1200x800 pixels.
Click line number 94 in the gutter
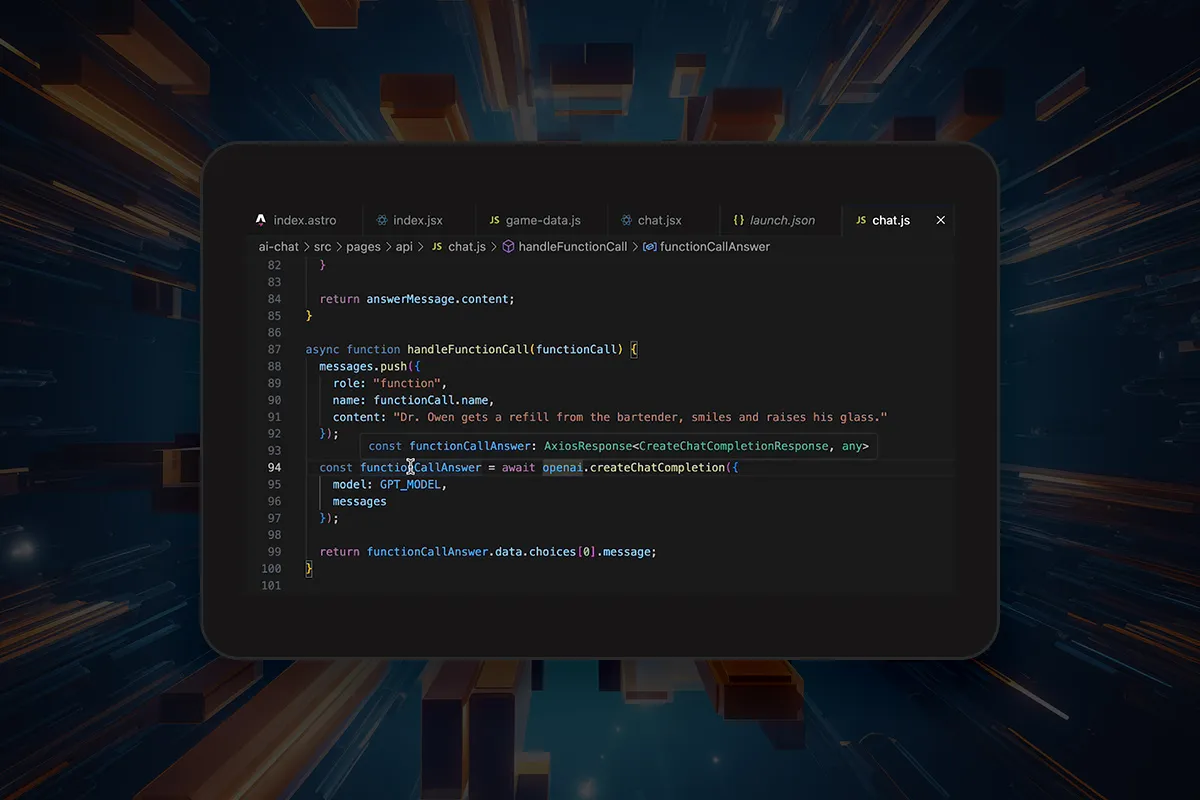coord(274,467)
